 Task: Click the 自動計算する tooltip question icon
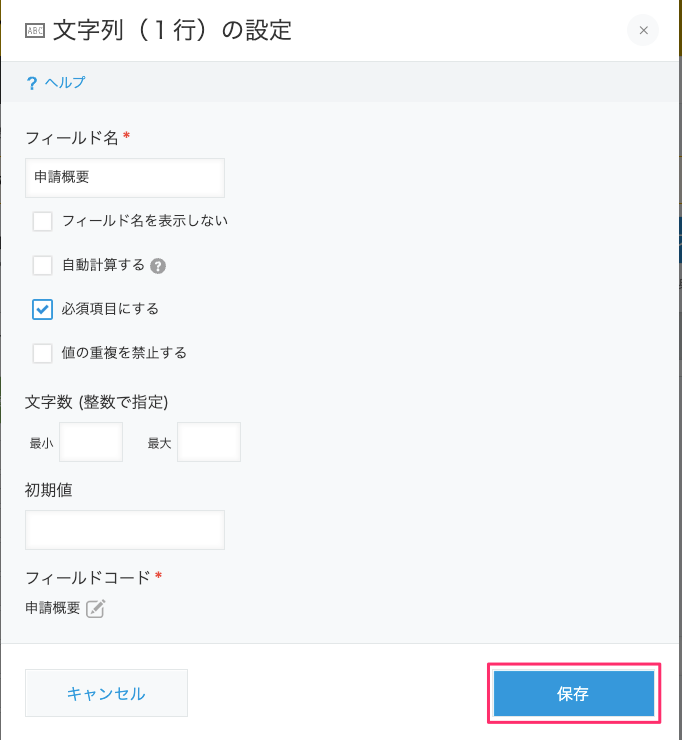point(158,266)
